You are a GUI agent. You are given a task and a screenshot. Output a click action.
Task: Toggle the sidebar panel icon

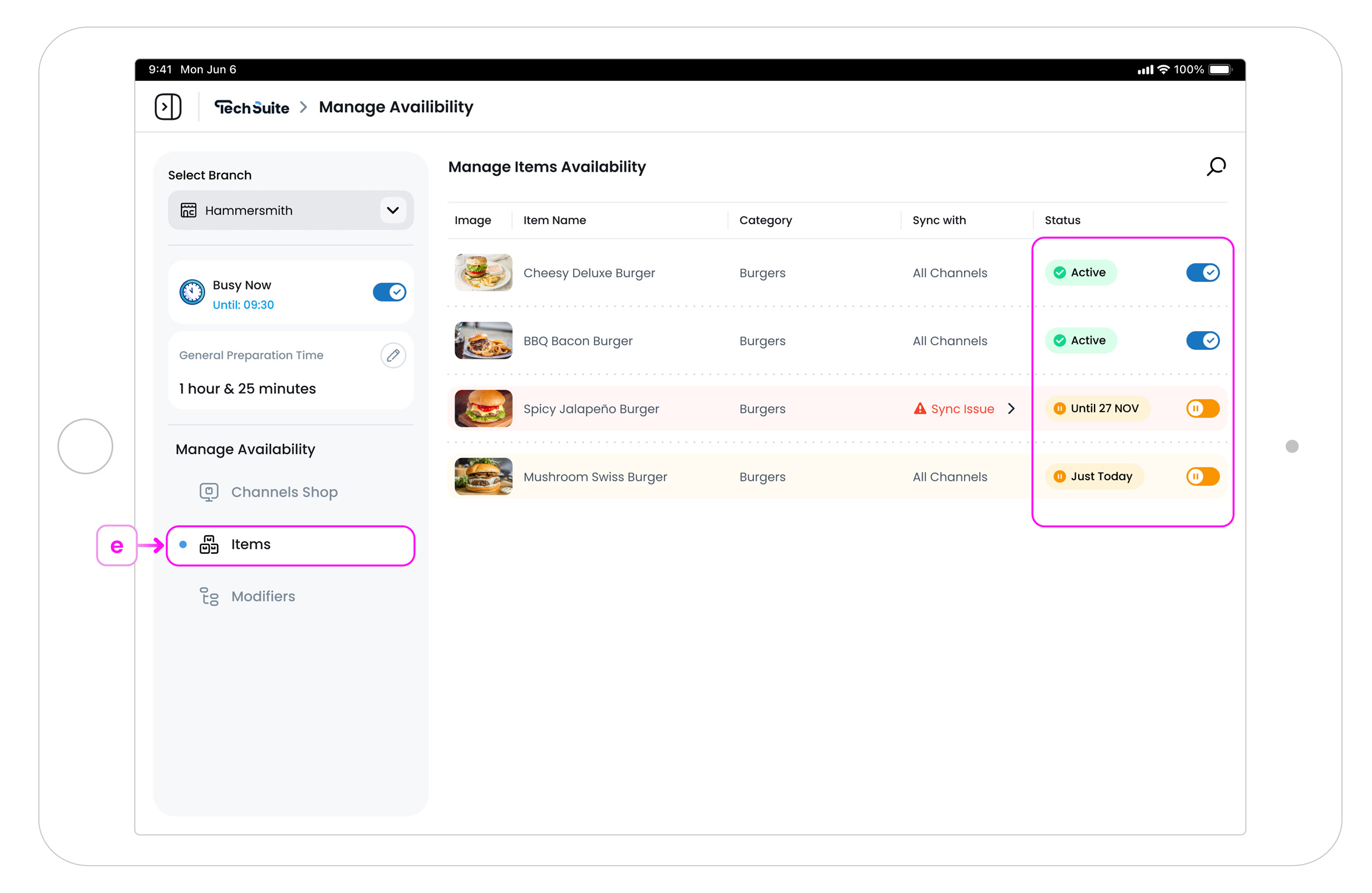point(168,107)
